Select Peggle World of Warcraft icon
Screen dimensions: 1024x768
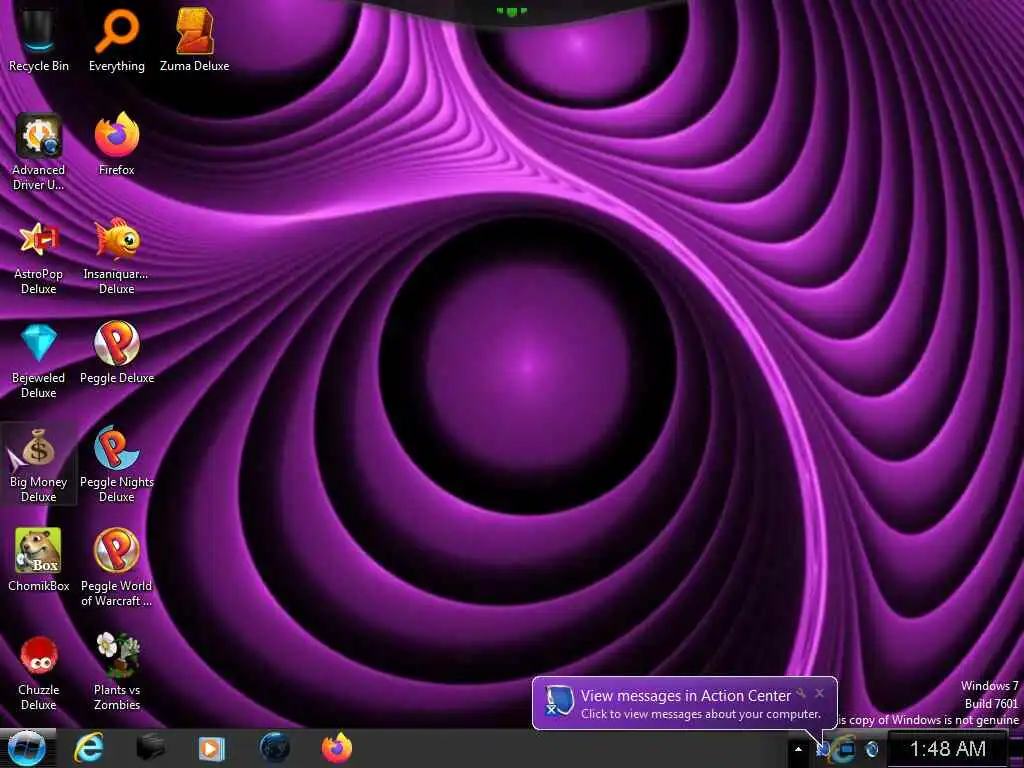pyautogui.click(x=117, y=568)
